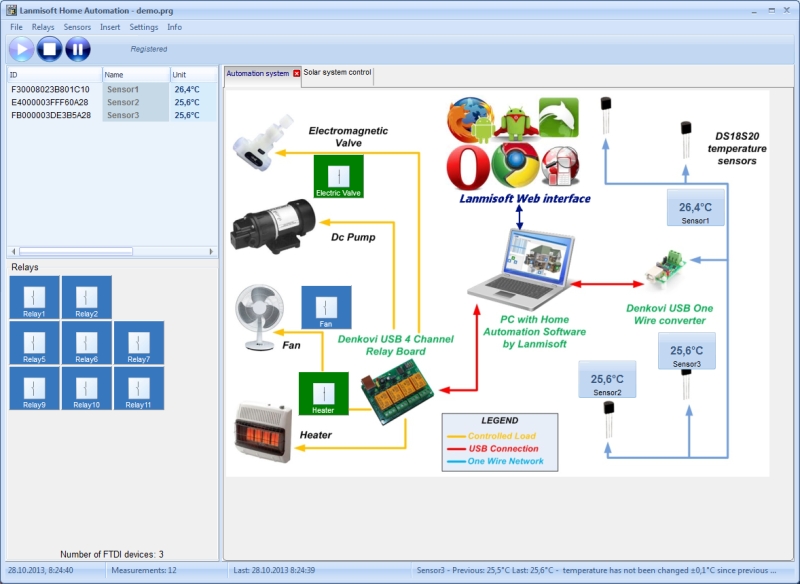The width and height of the screenshot is (800, 584).
Task: Toggle Relay2 in the Relays panel
Action: coord(86,297)
